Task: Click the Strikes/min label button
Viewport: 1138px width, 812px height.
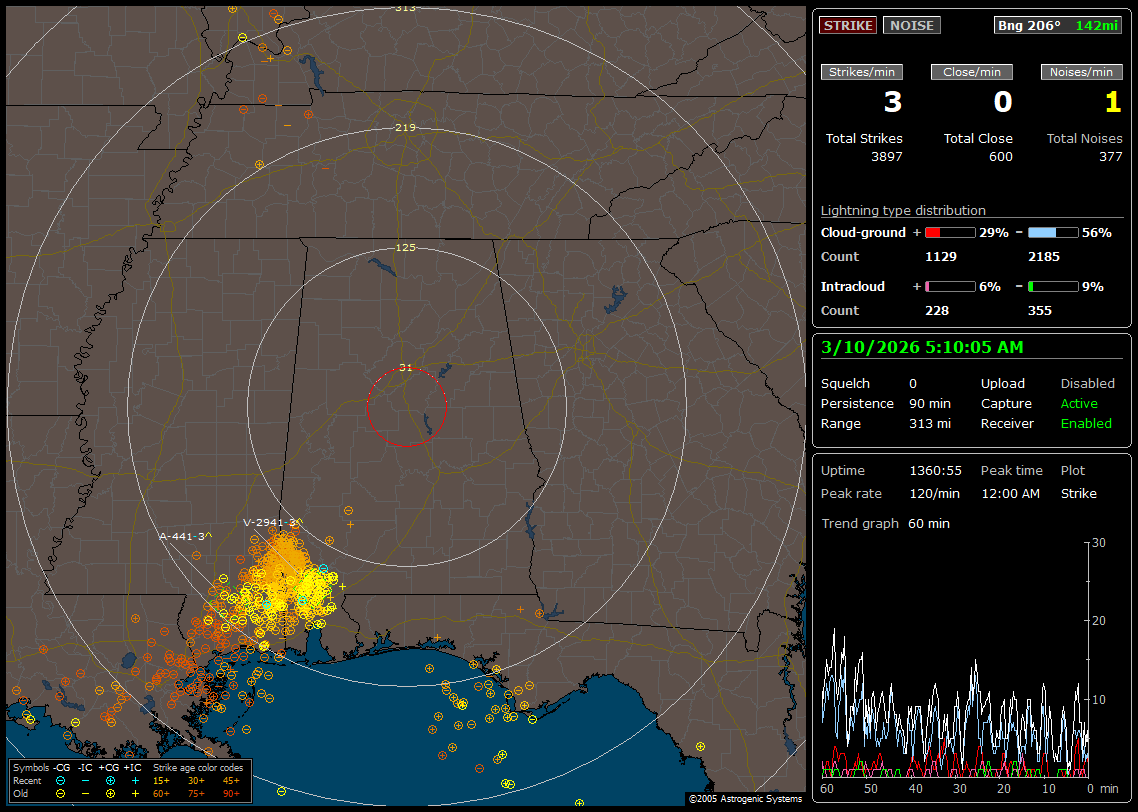Action: pyautogui.click(x=862, y=72)
